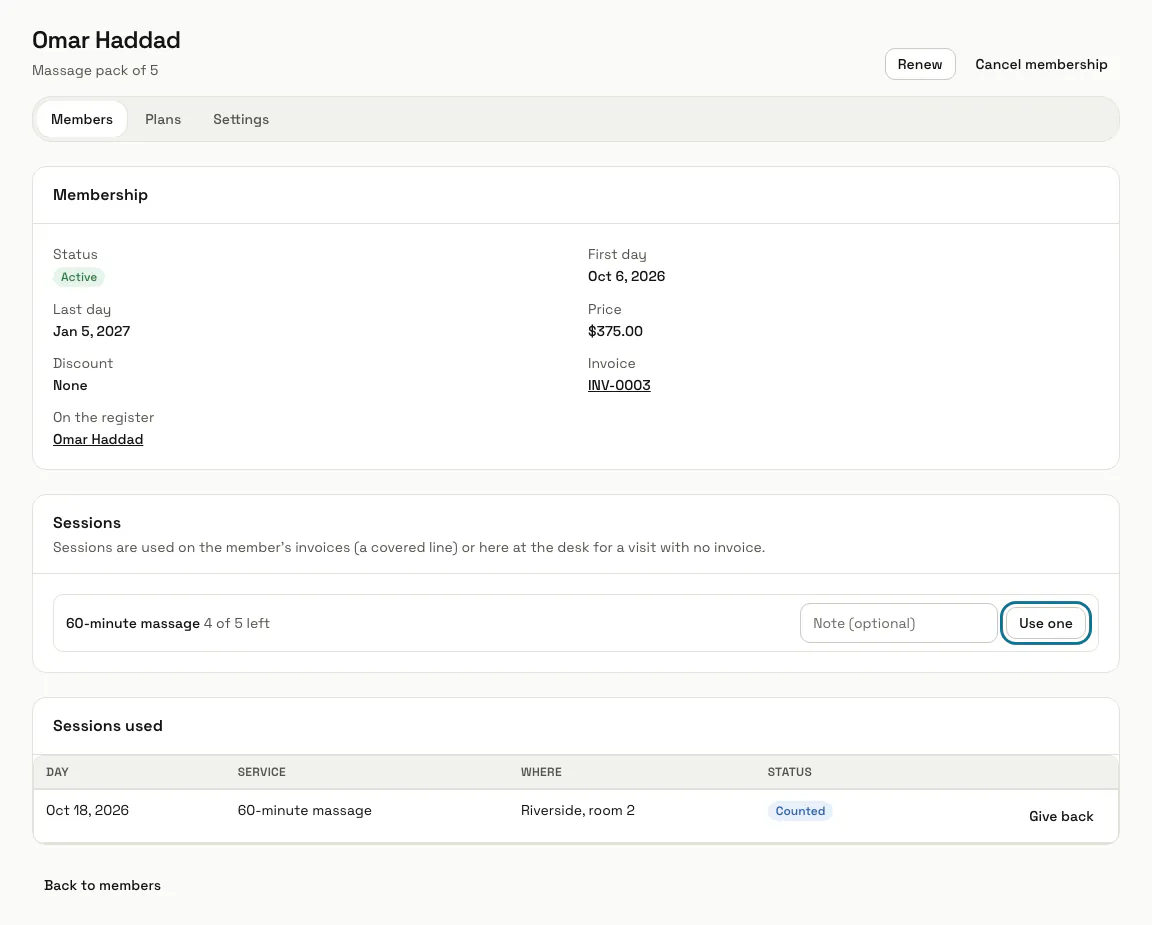The height and width of the screenshot is (925, 1152).
Task: Use one 60-minute massage session
Action: point(1045,623)
